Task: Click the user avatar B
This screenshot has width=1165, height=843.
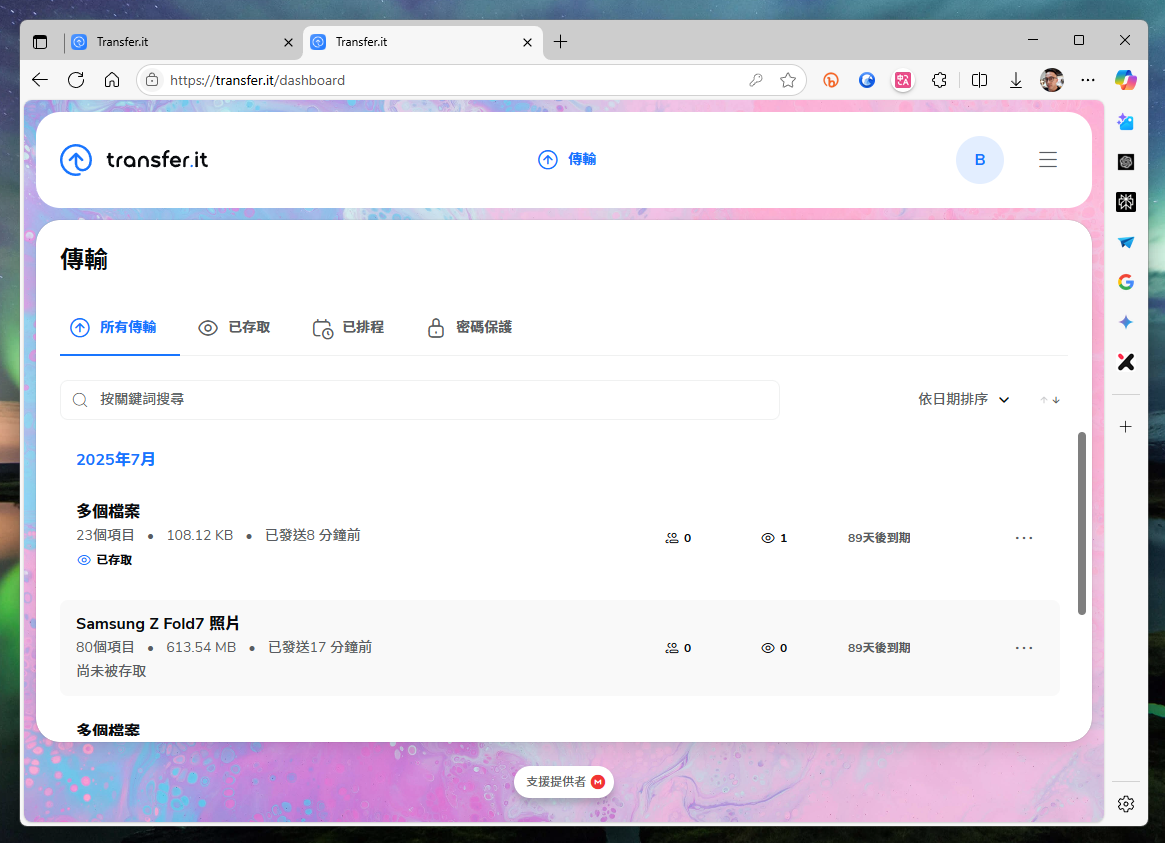Action: coord(979,160)
